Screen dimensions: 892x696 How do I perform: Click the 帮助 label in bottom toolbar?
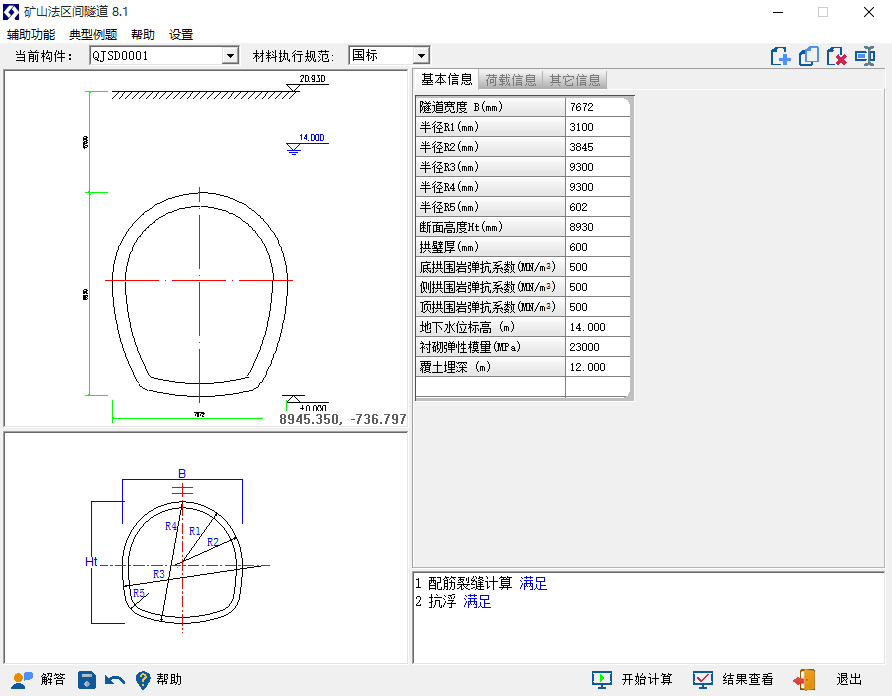(169, 679)
